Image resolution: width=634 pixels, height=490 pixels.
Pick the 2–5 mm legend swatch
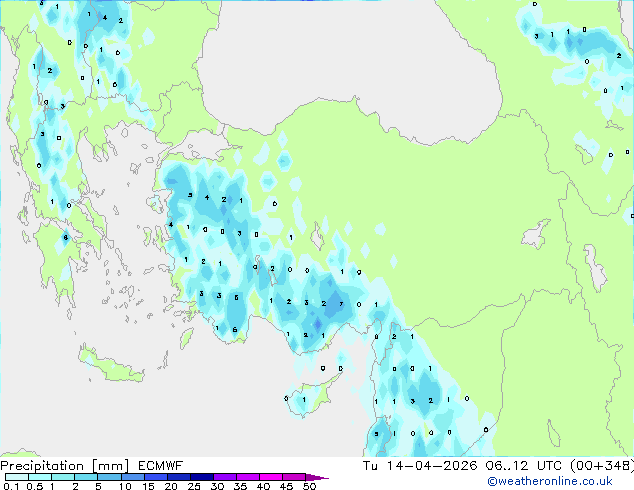(x=86, y=477)
